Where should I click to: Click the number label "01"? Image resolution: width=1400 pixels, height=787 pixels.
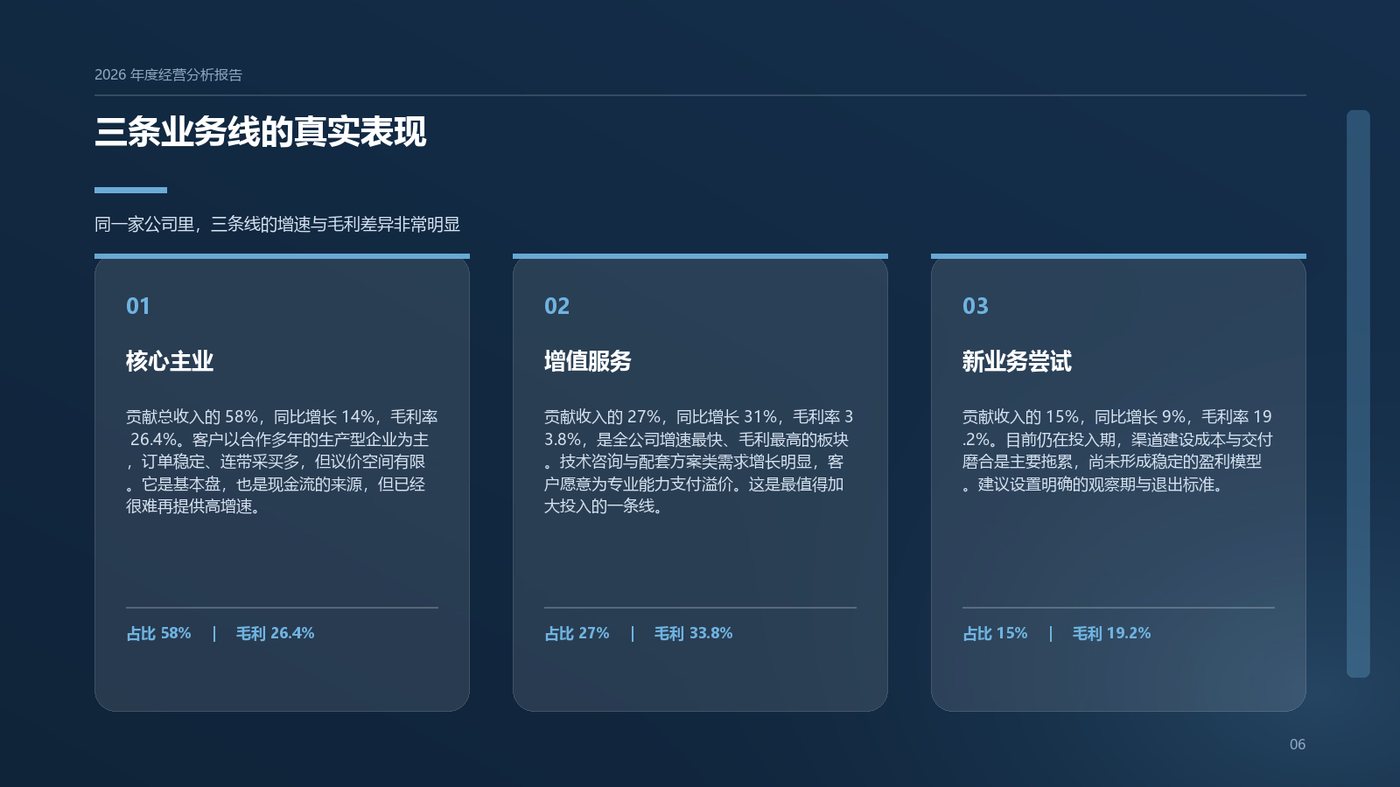pos(138,306)
